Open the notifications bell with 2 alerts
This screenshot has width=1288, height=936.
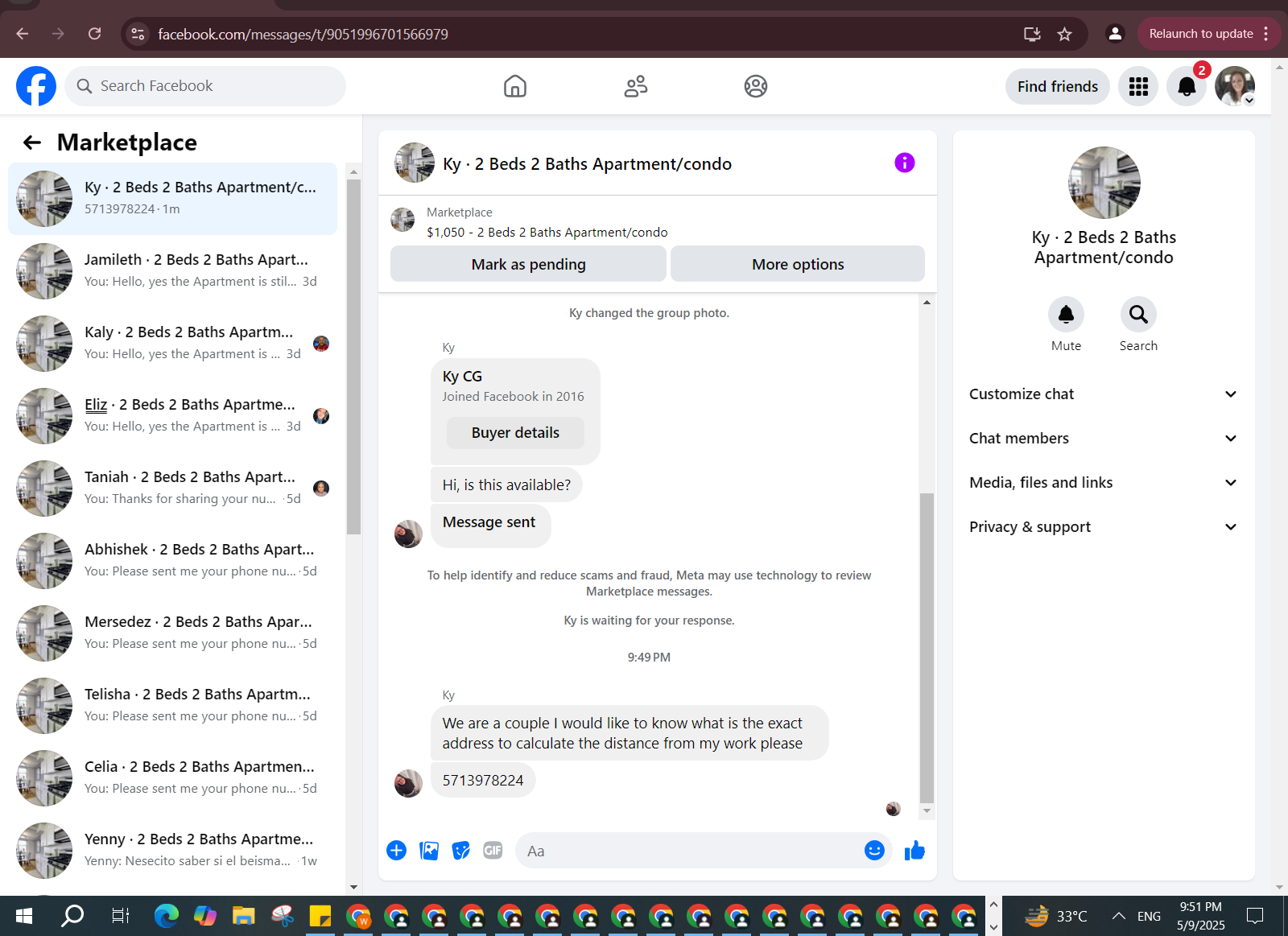pyautogui.click(x=1187, y=86)
